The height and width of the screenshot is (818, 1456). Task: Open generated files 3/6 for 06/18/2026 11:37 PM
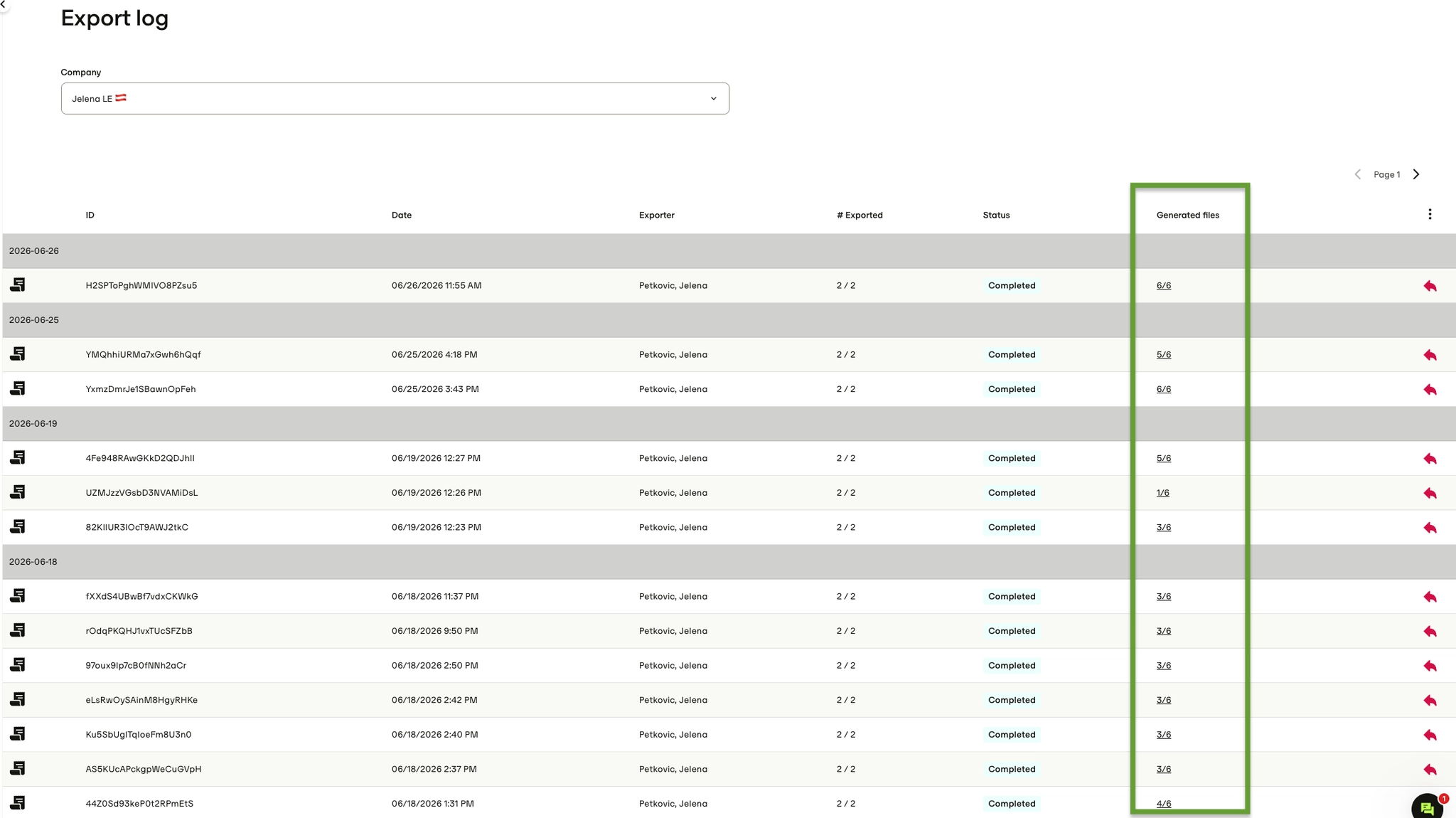coord(1164,596)
